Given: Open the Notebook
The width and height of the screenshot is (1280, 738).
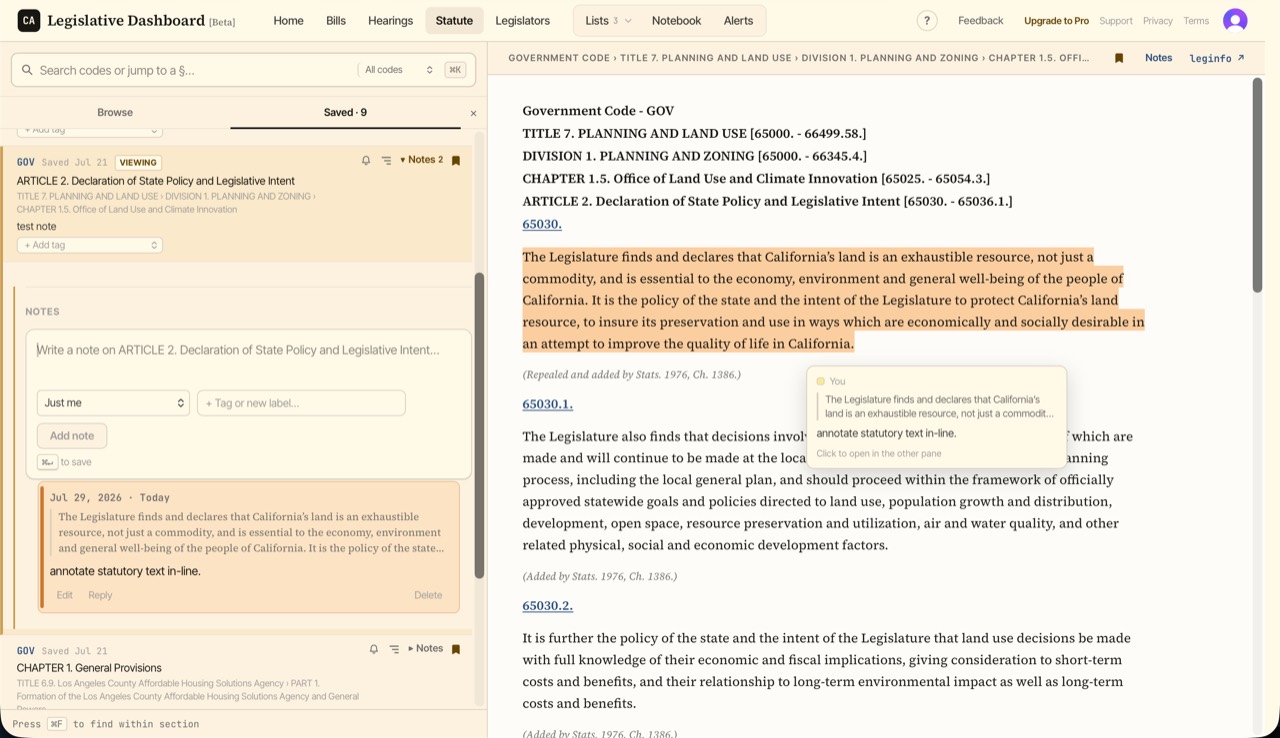Looking at the screenshot, I should tap(676, 20).
